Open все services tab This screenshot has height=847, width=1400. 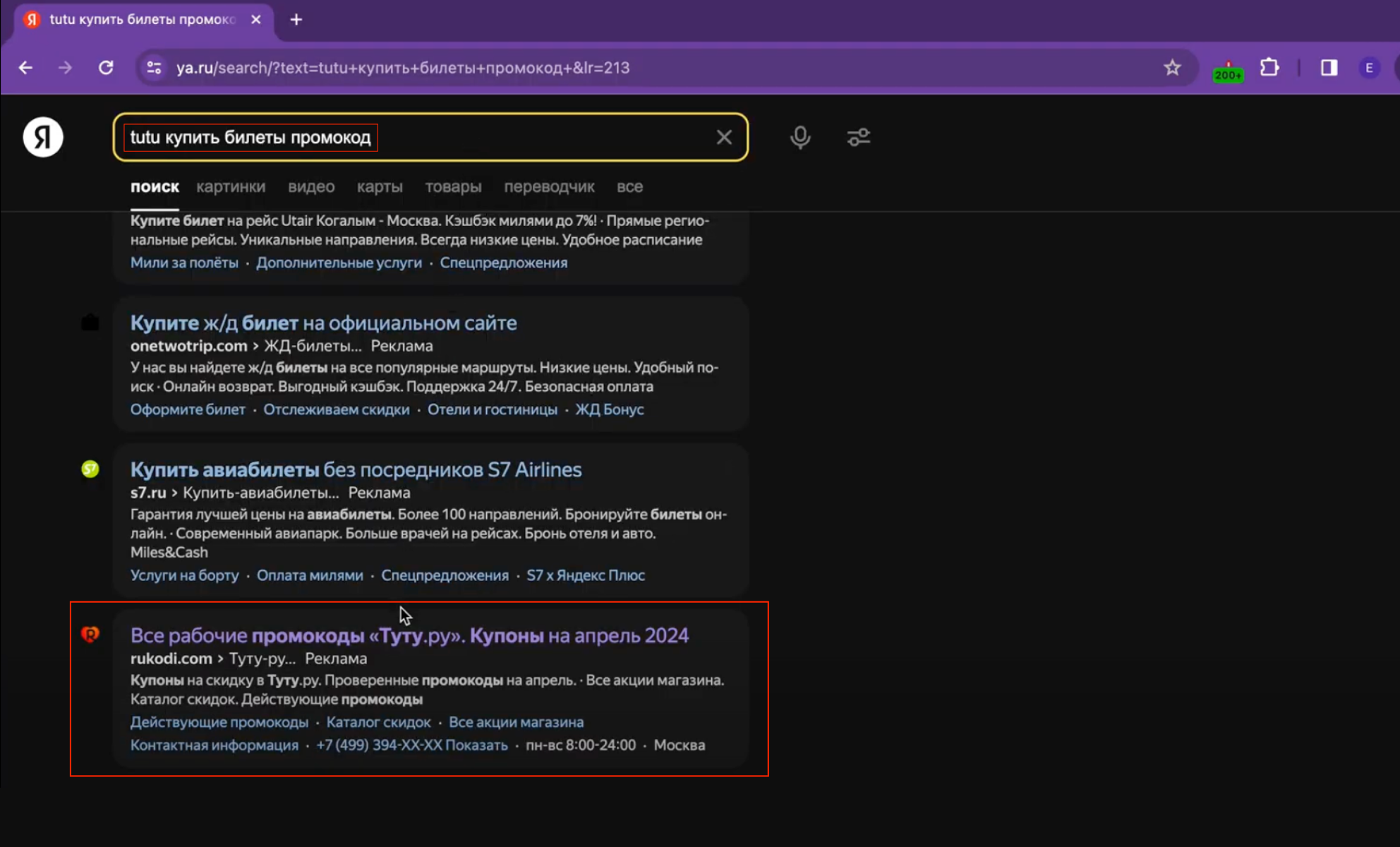(629, 187)
